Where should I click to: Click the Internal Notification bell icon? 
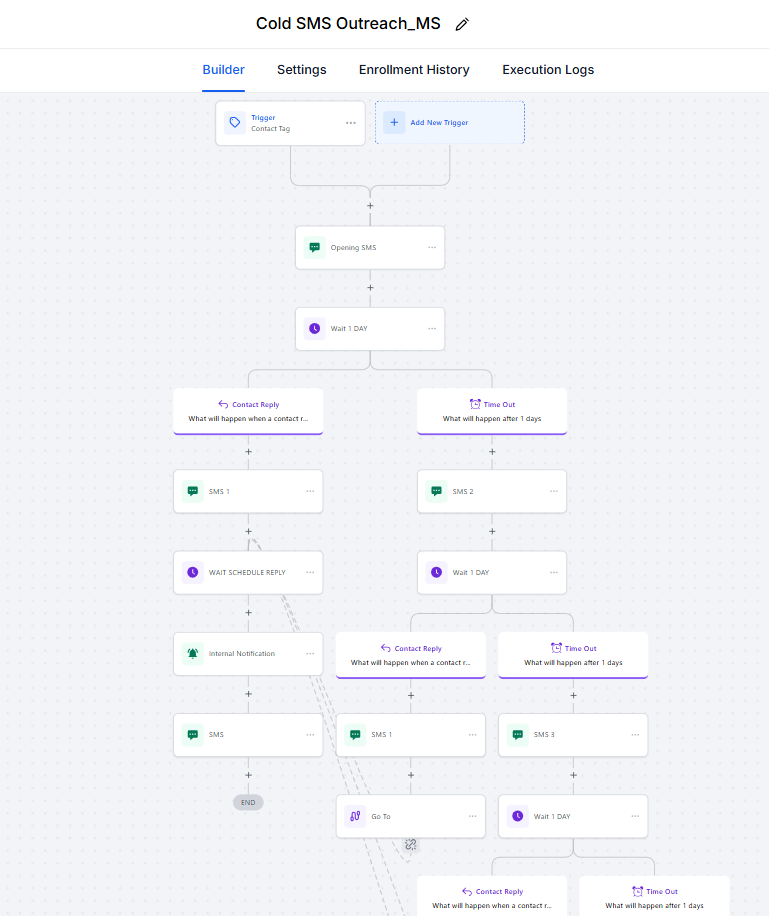point(193,654)
